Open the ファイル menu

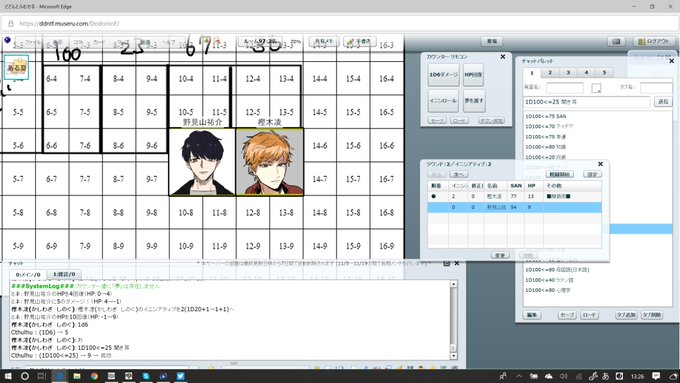[x=33, y=42]
